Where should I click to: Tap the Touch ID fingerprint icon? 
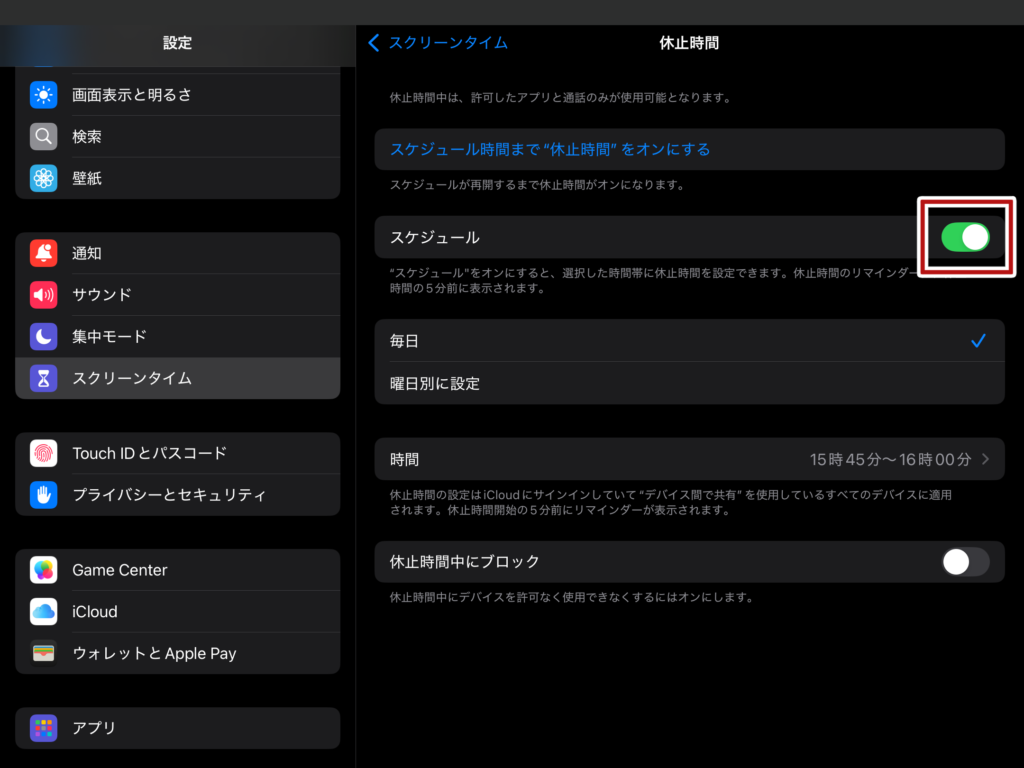click(x=43, y=453)
